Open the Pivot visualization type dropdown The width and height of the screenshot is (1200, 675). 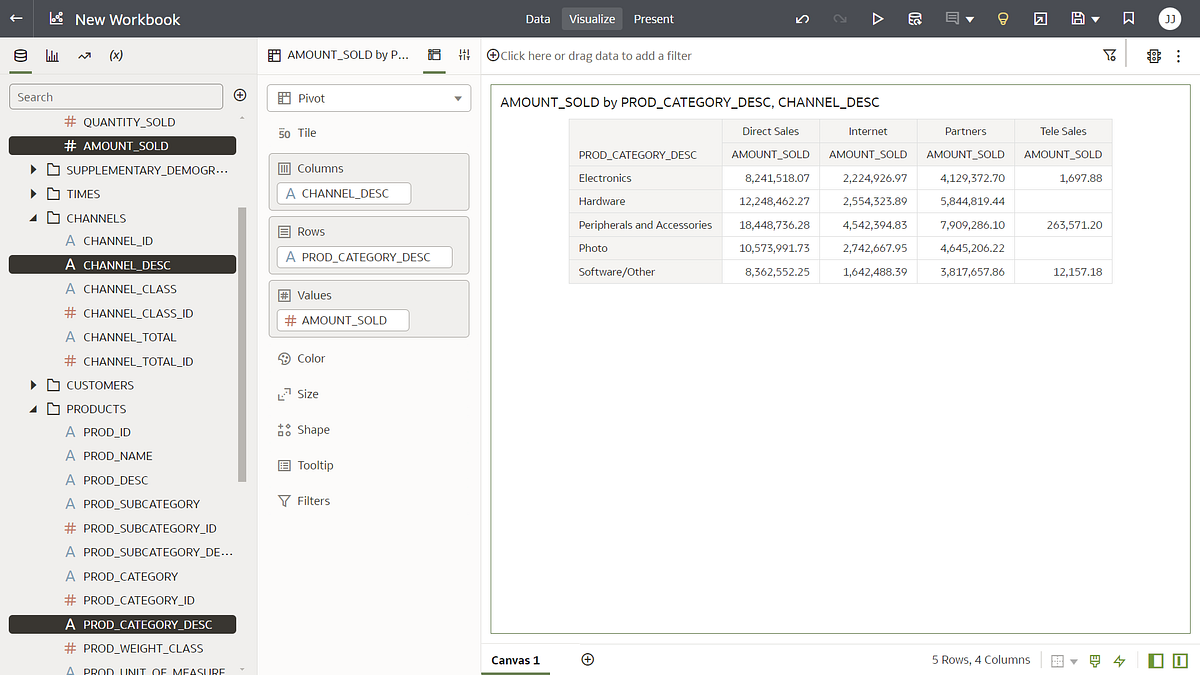point(368,98)
